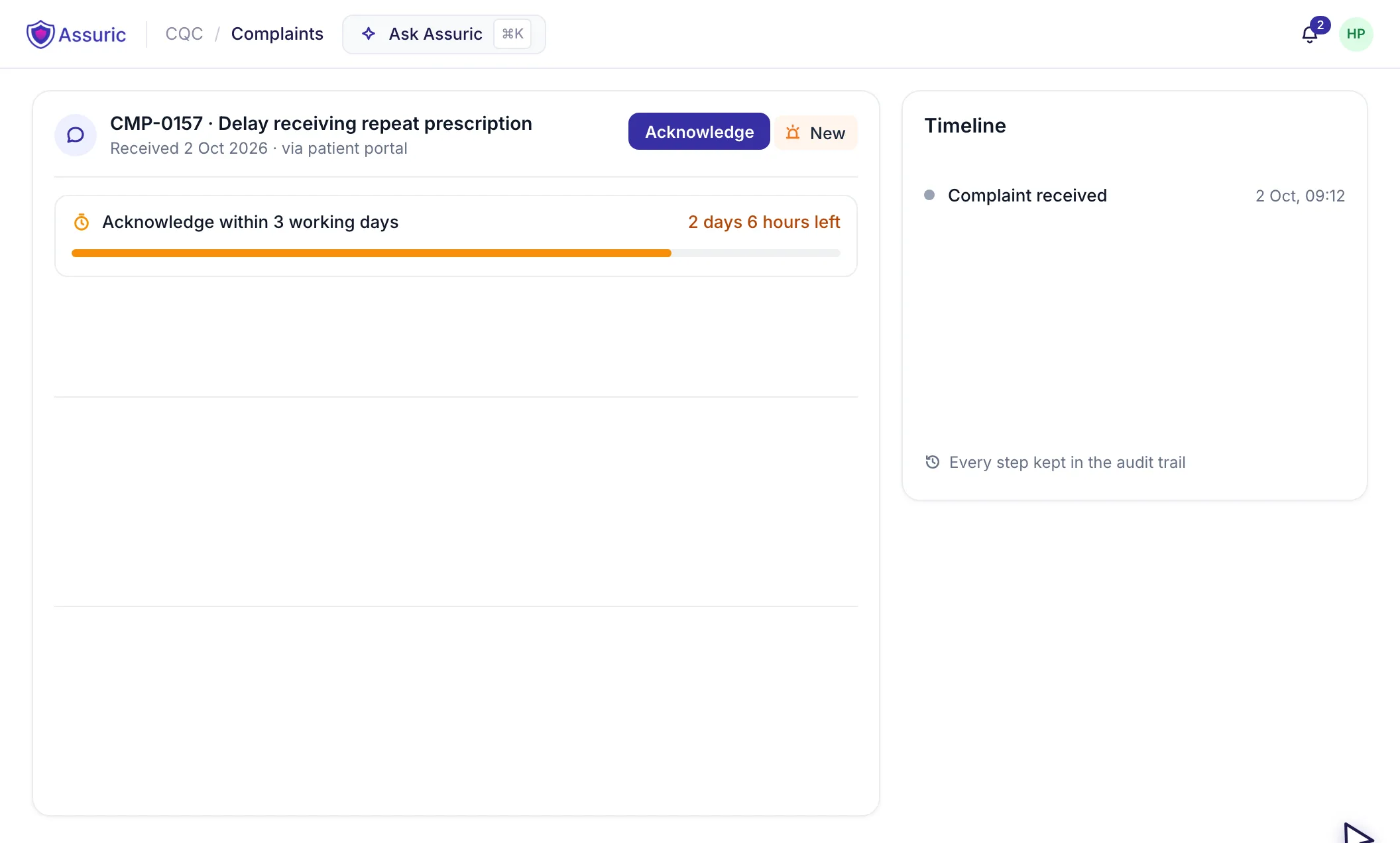
Task: Click the Complaint received timeline dot
Action: click(929, 195)
